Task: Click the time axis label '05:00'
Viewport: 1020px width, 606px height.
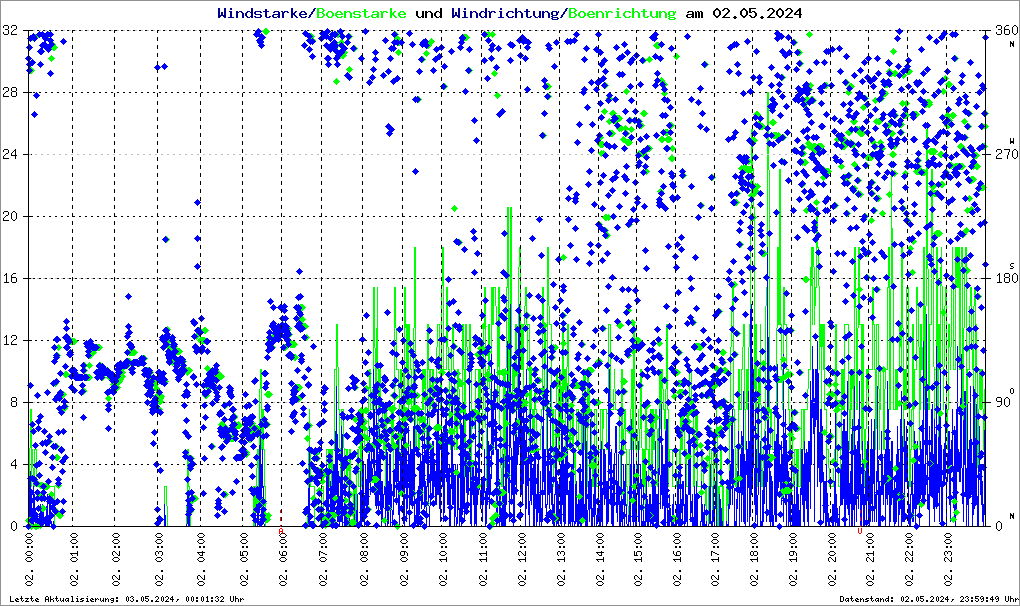Action: click(244, 548)
